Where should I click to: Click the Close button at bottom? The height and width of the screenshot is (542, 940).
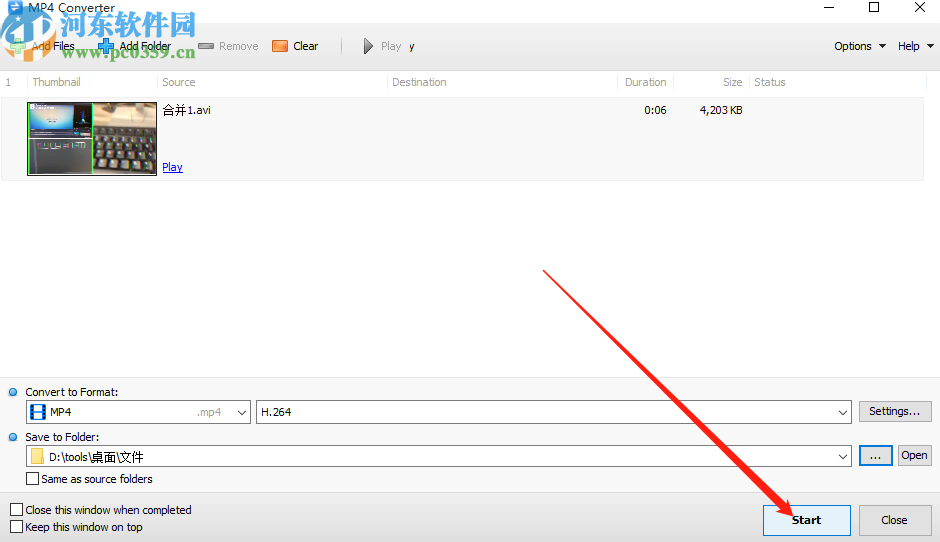click(895, 520)
